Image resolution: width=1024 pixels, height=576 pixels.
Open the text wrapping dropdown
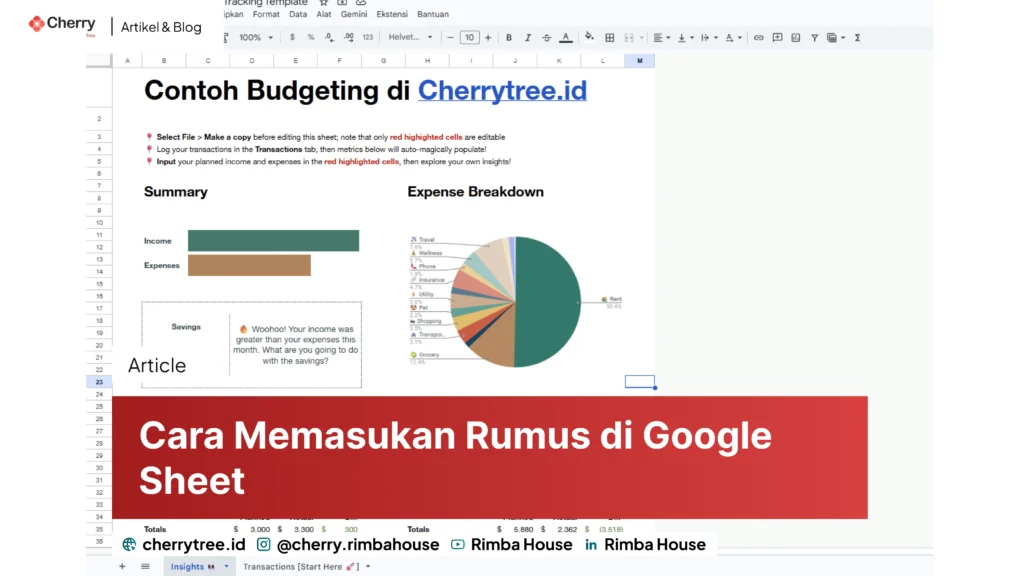(709, 37)
